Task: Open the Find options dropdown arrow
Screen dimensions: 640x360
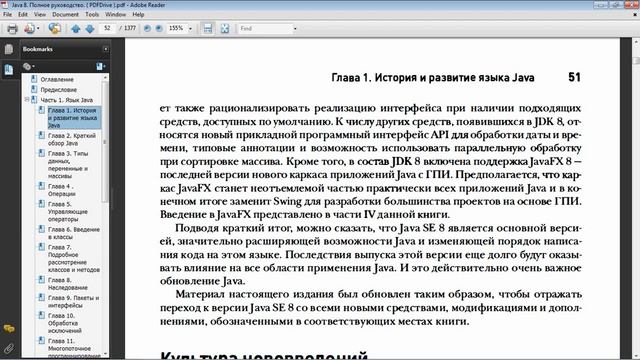Action: pyautogui.click(x=295, y=29)
